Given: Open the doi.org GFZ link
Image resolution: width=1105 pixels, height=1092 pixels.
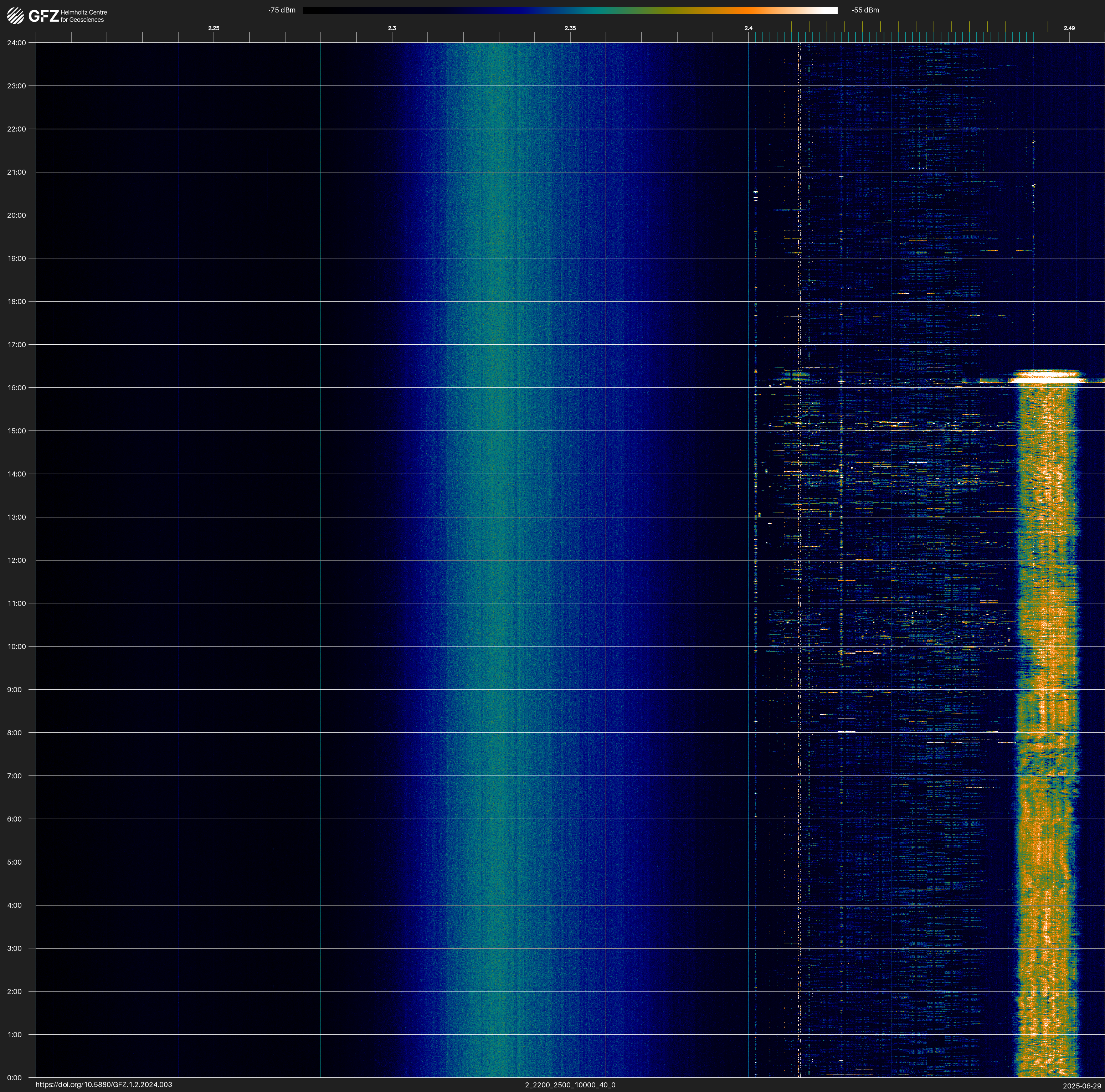Looking at the screenshot, I should pyautogui.click(x=103, y=1085).
